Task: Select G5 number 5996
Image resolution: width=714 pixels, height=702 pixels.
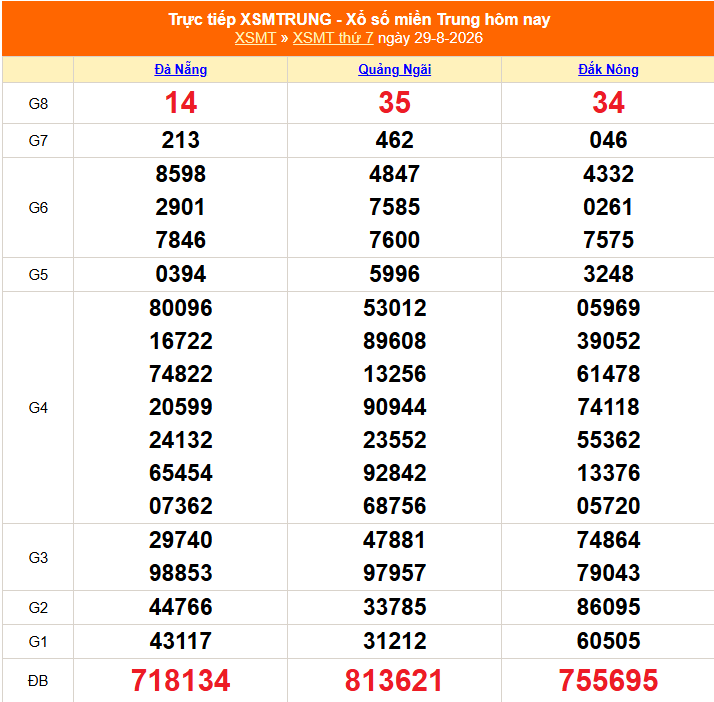Action: (394, 275)
